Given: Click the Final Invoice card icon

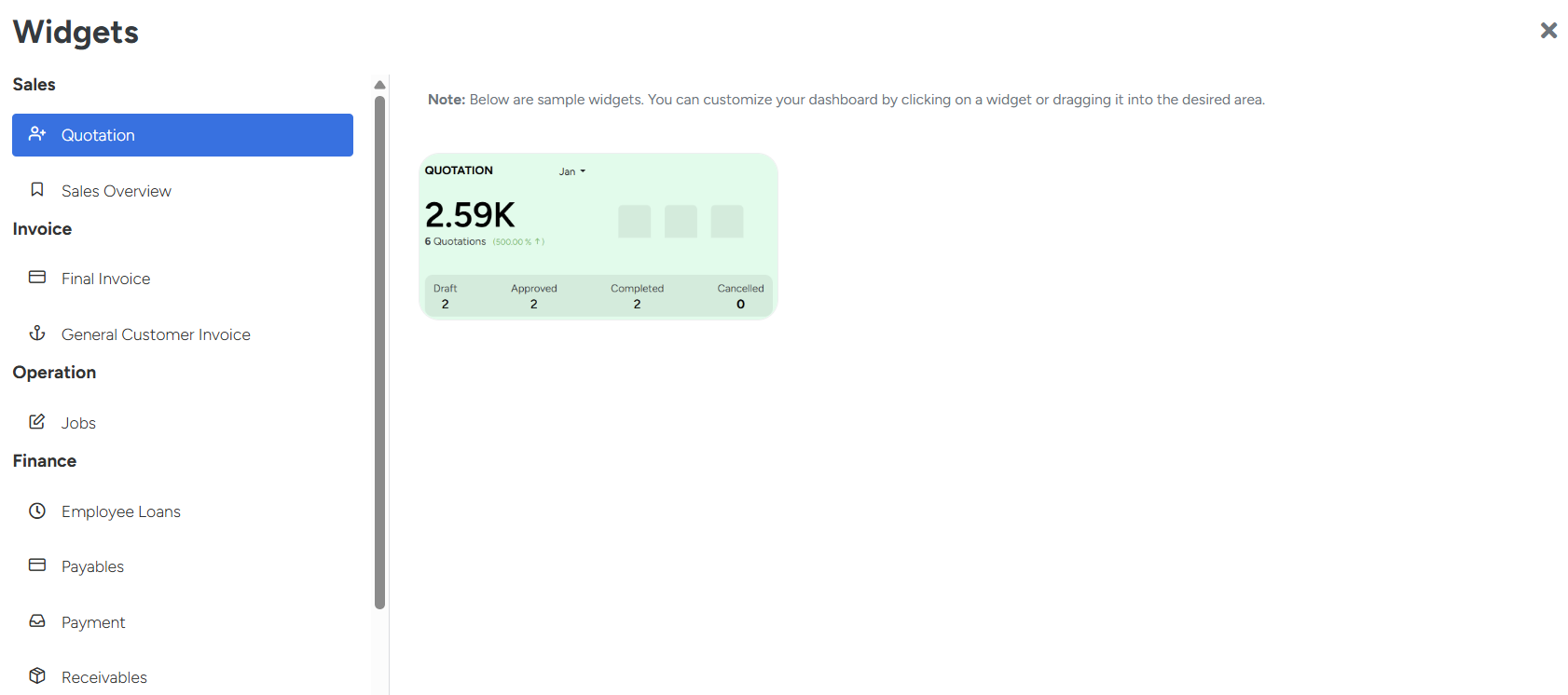Looking at the screenshot, I should pyautogui.click(x=37, y=278).
